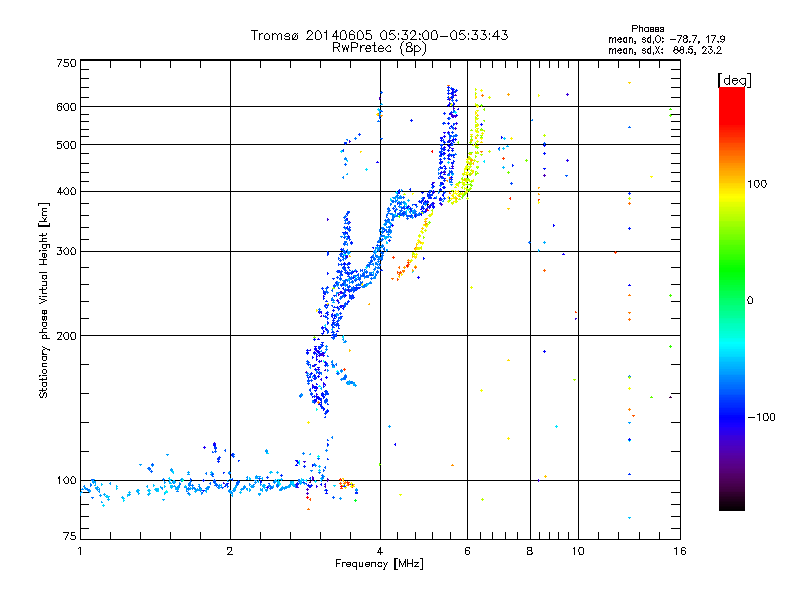The image size is (800, 600).
Task: Click the 'Stationary phase Virtual Height [km]' axis label
Action: pyautogui.click(x=44, y=300)
